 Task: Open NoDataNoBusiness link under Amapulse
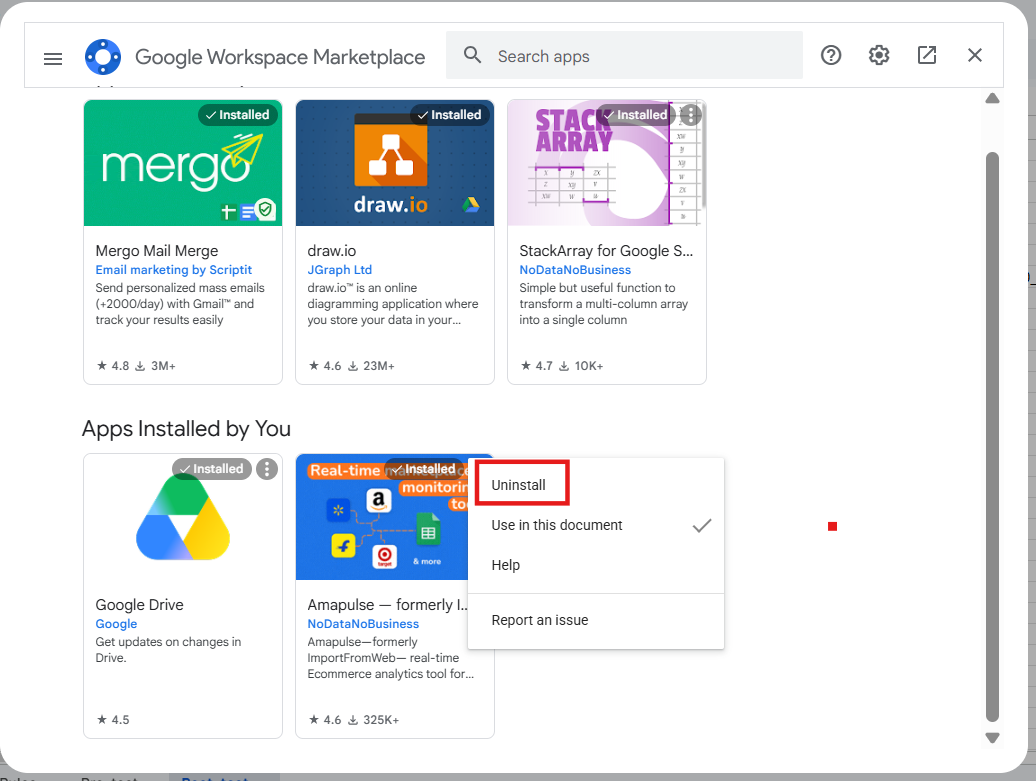click(363, 624)
